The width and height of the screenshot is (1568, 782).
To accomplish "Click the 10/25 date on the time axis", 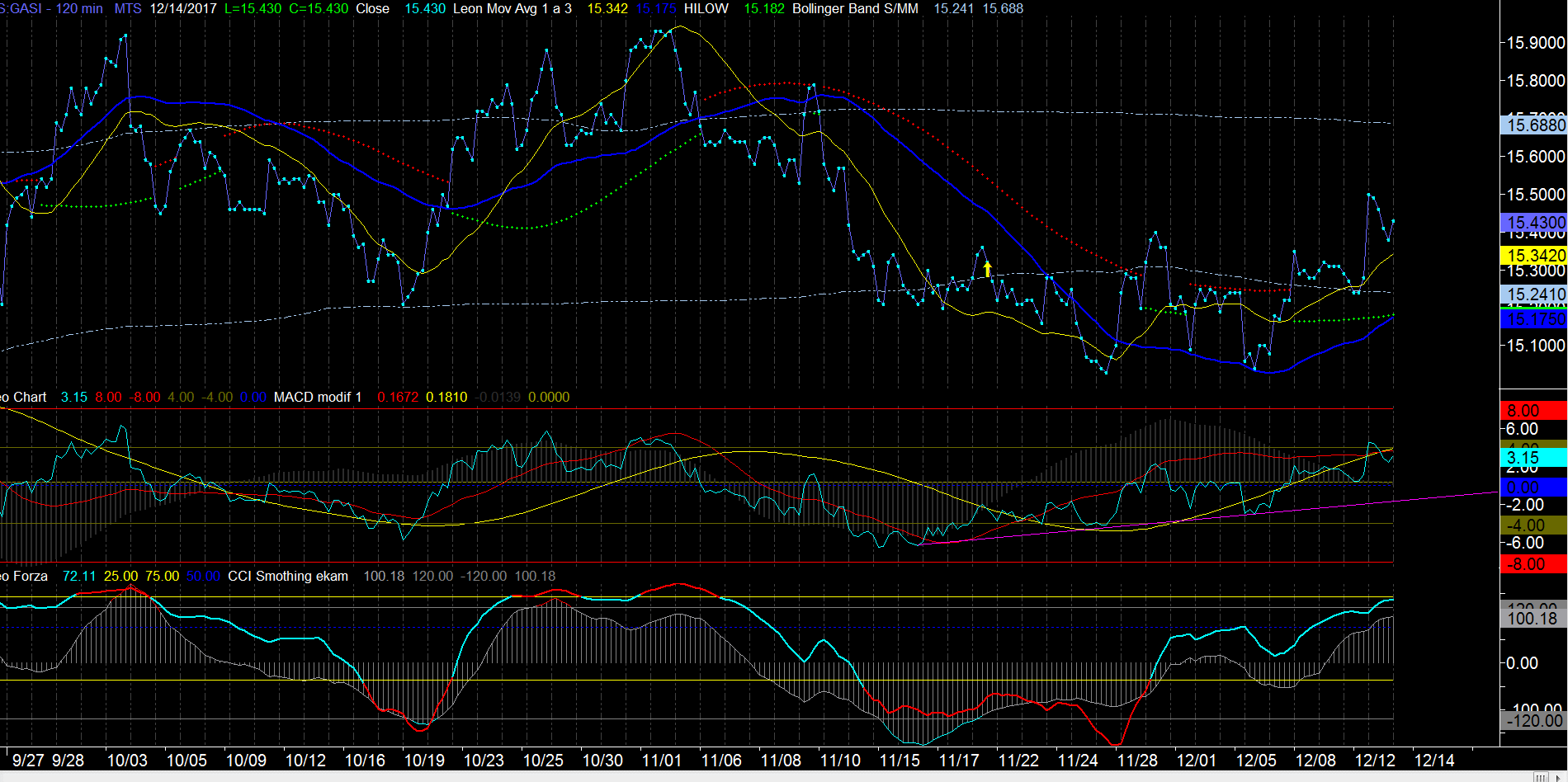I will tap(543, 761).
